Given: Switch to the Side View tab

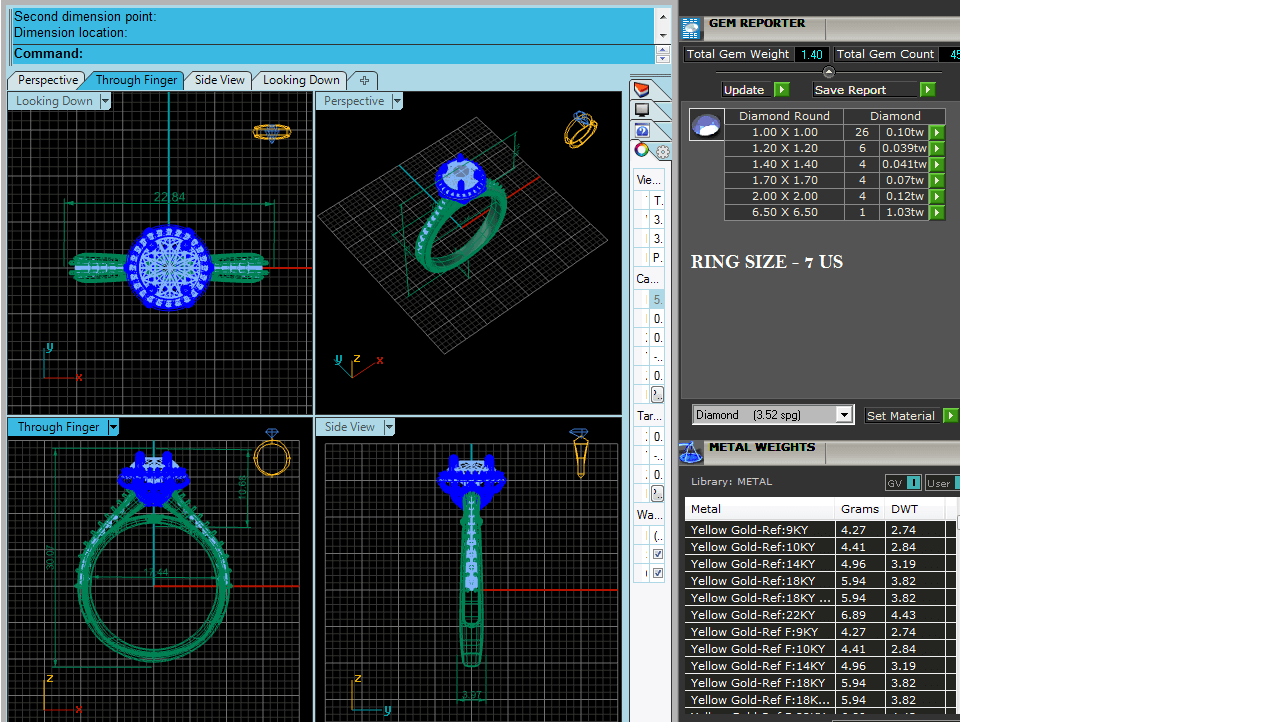Looking at the screenshot, I should click(219, 80).
